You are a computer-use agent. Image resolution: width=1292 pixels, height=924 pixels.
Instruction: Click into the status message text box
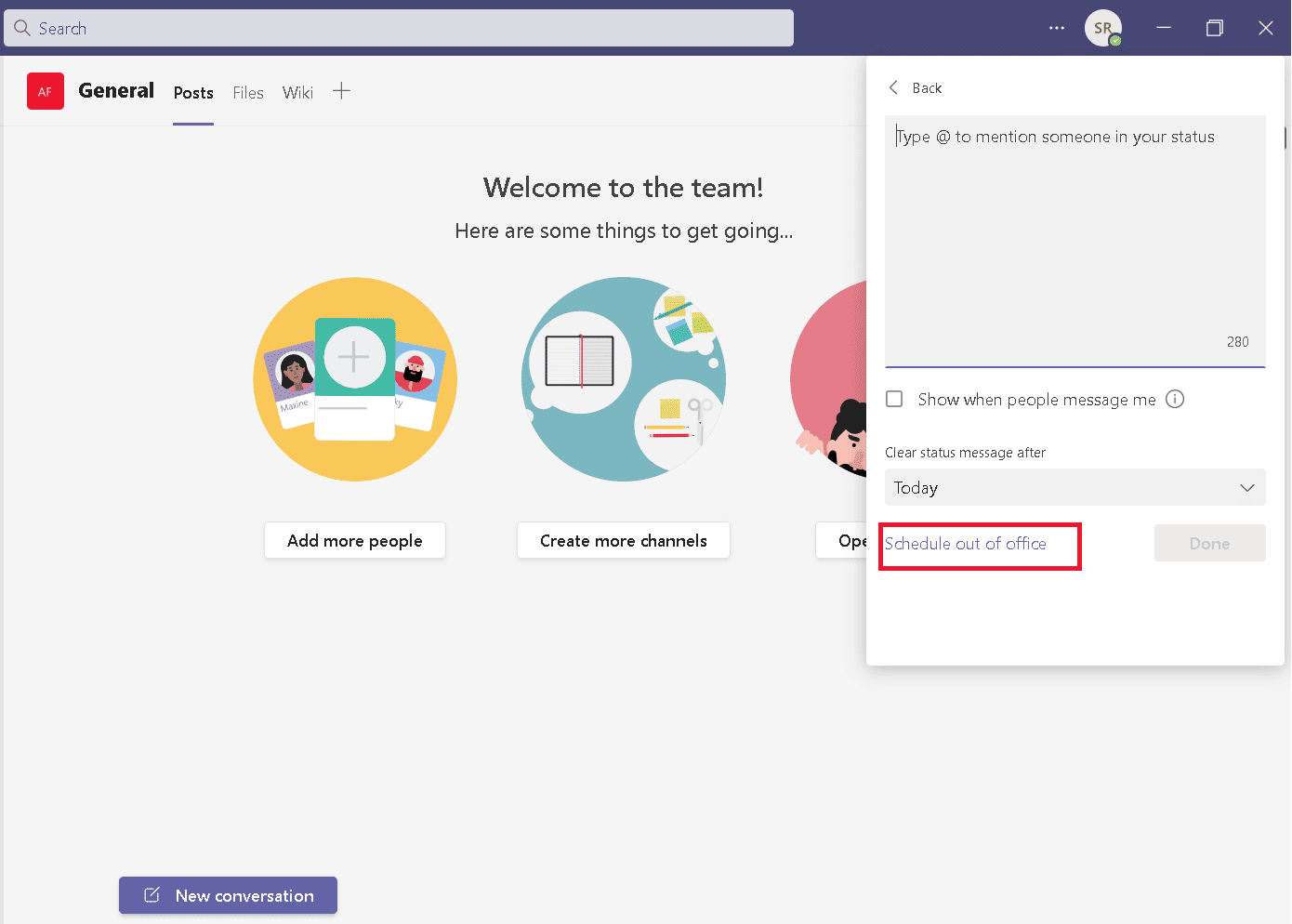coord(1074,232)
